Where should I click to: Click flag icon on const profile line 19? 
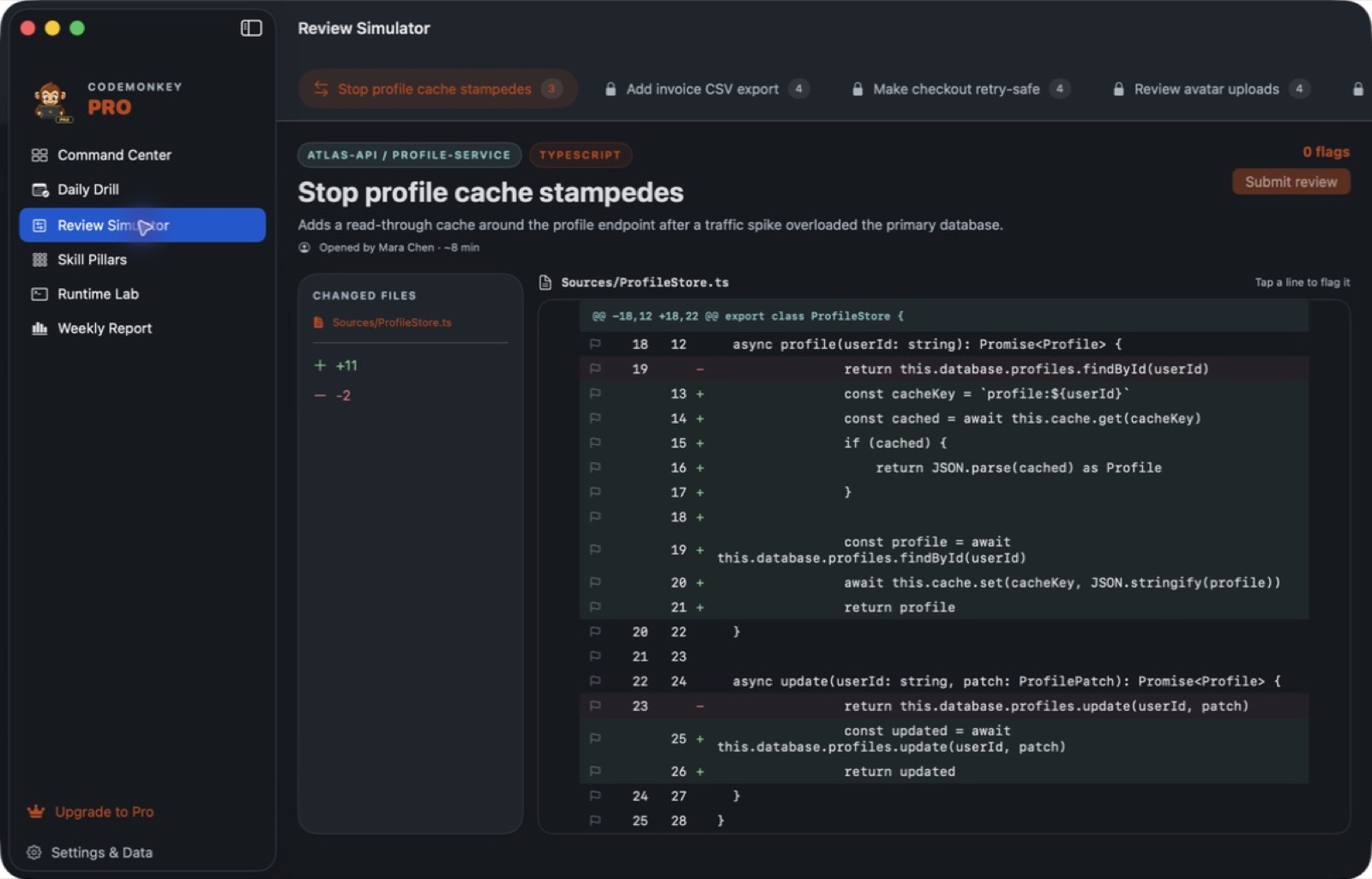point(595,551)
